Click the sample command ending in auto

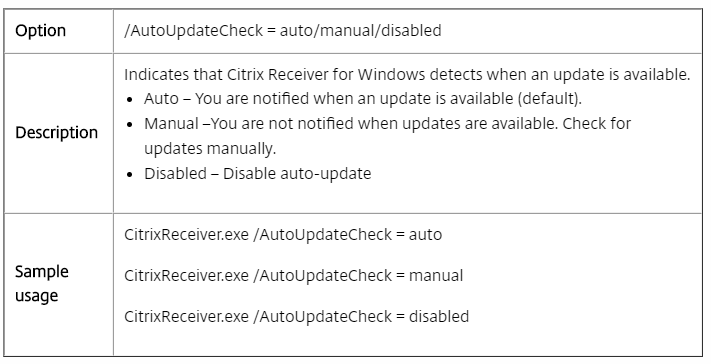coord(283,235)
